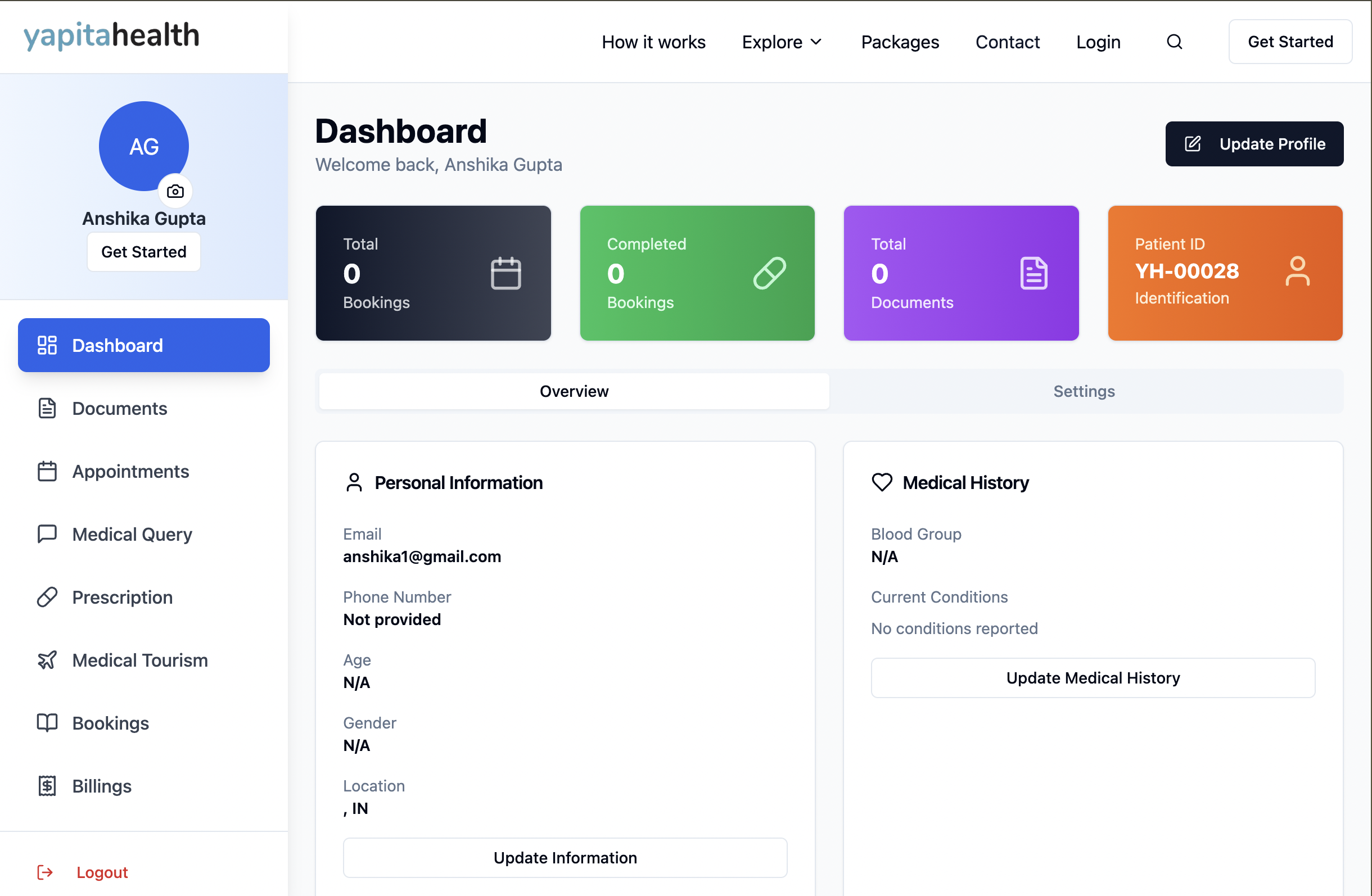Click person icon on Patient ID card

(1298, 271)
